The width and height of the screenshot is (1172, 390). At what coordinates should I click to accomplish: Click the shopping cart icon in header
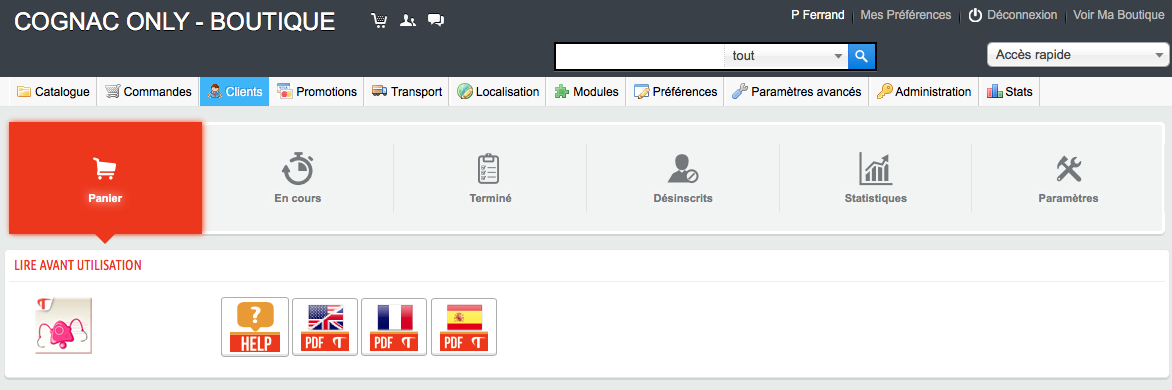pyautogui.click(x=380, y=21)
